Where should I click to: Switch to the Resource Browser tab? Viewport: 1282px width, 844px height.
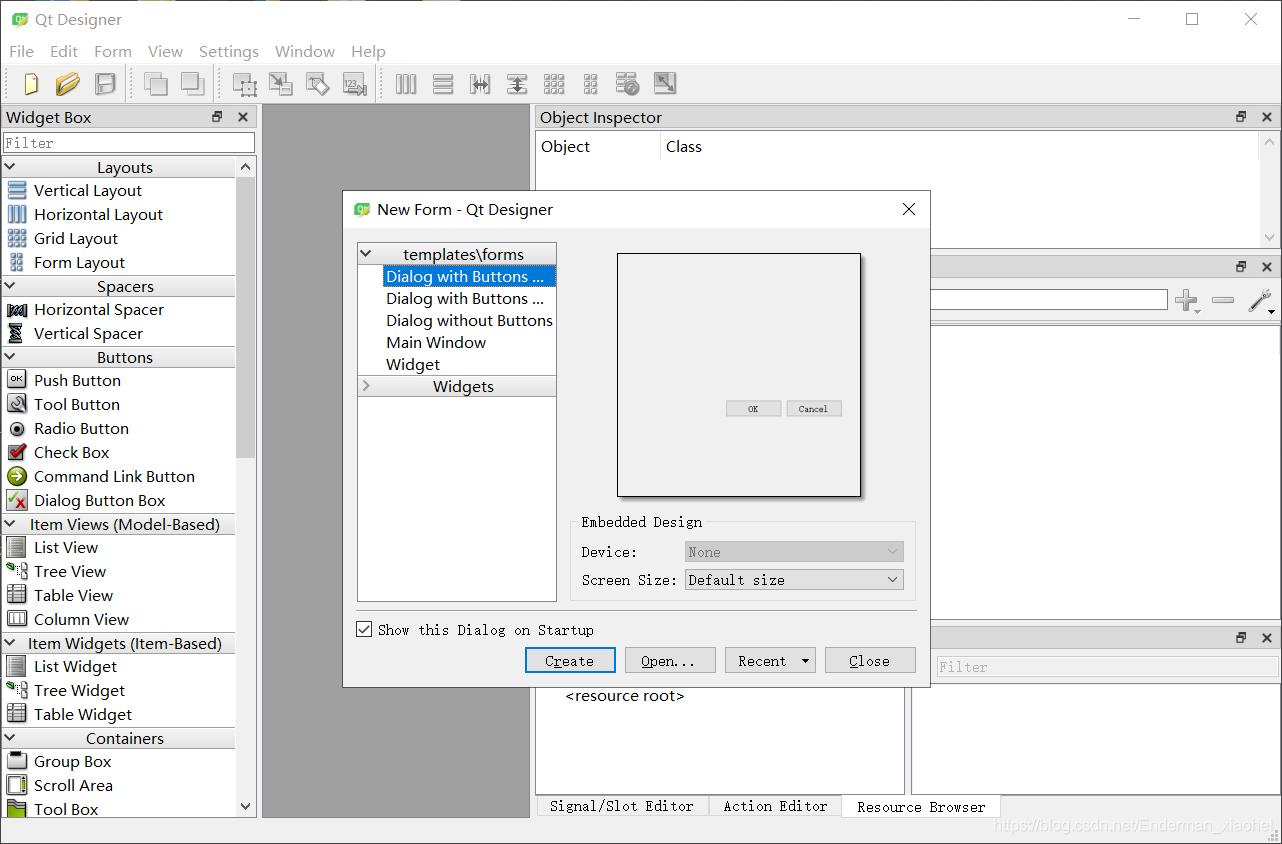click(x=921, y=807)
